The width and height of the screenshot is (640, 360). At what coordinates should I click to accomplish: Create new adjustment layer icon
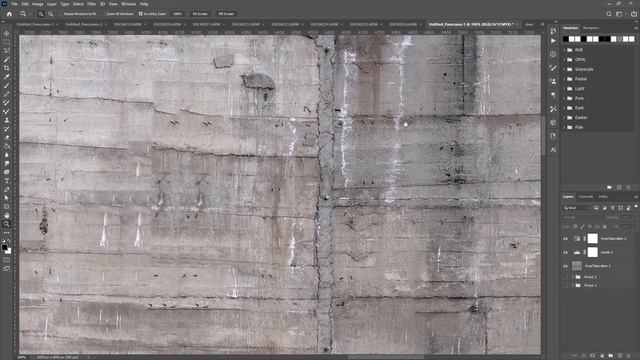602,356
